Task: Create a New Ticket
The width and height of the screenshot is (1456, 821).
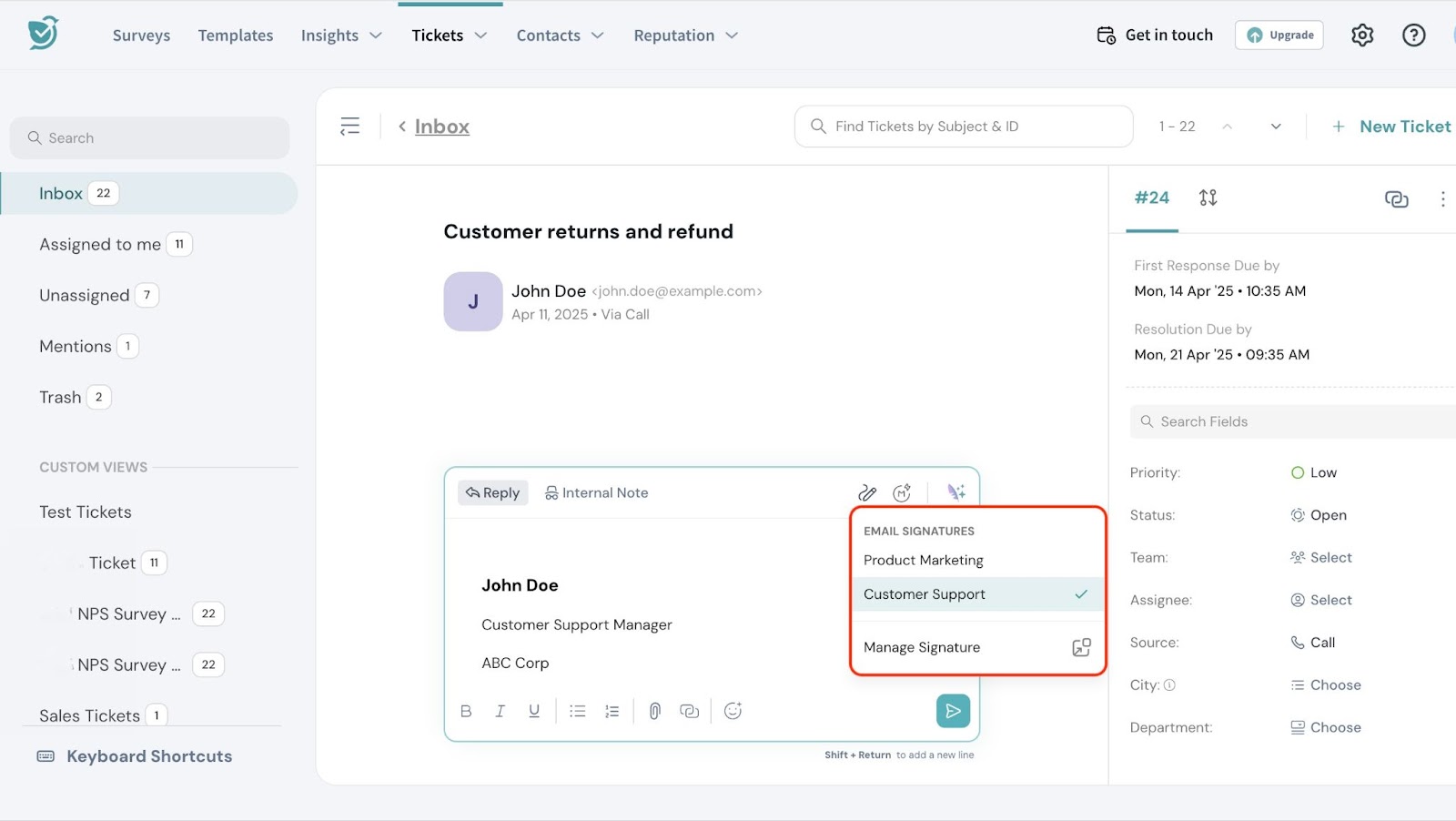Action: (x=1391, y=127)
